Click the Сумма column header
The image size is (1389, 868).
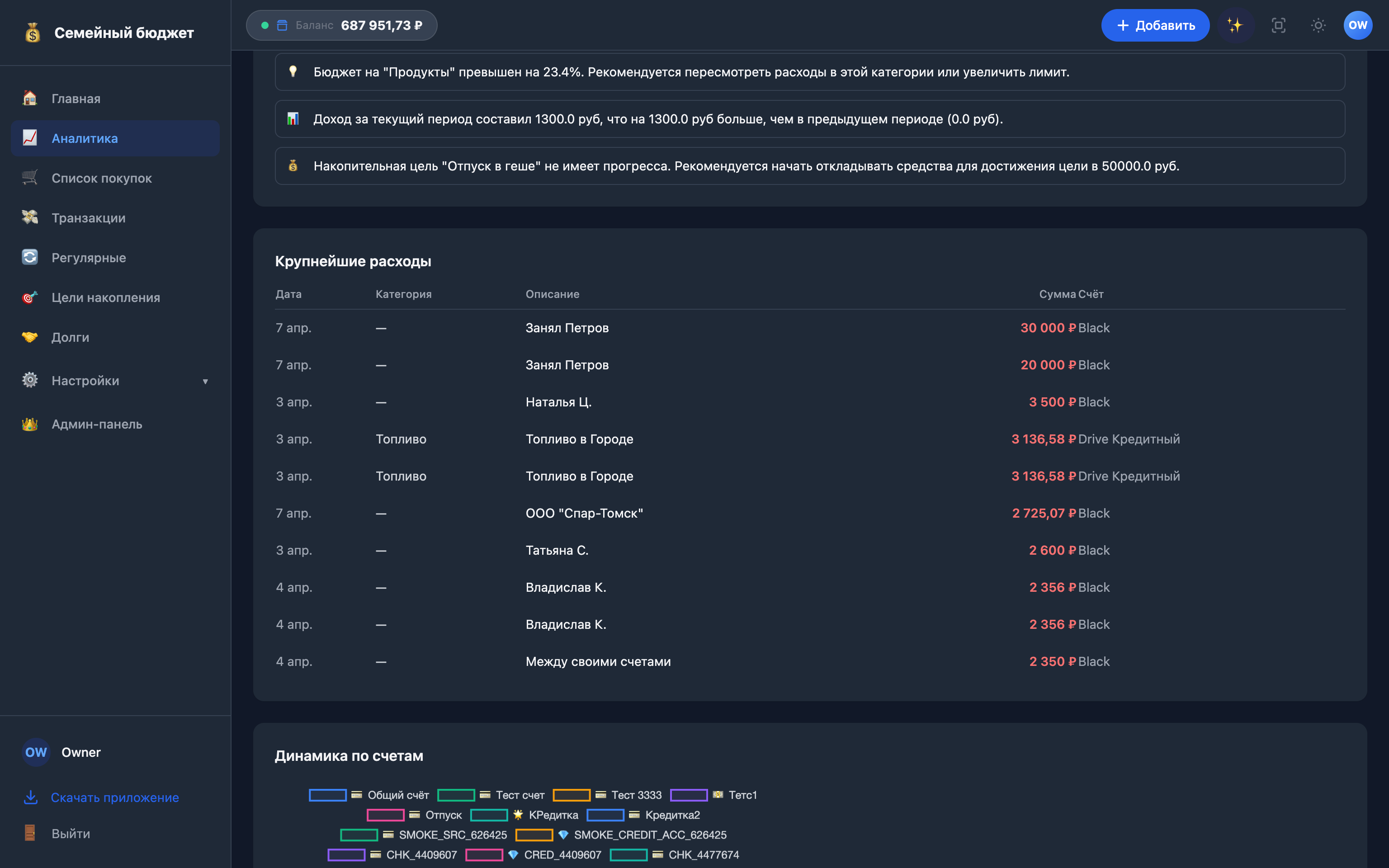click(1057, 294)
